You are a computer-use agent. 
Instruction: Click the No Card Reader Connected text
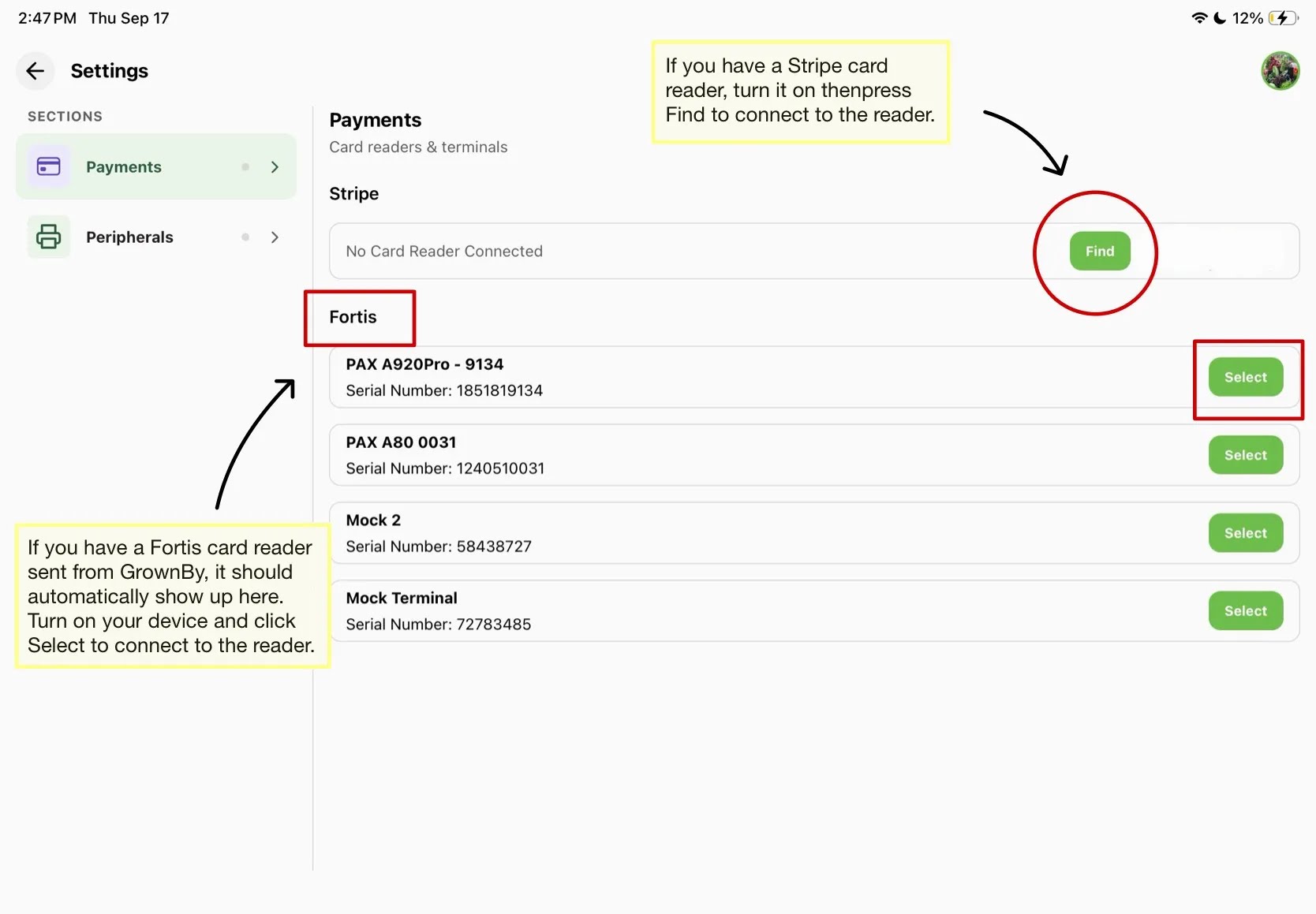[x=444, y=251]
